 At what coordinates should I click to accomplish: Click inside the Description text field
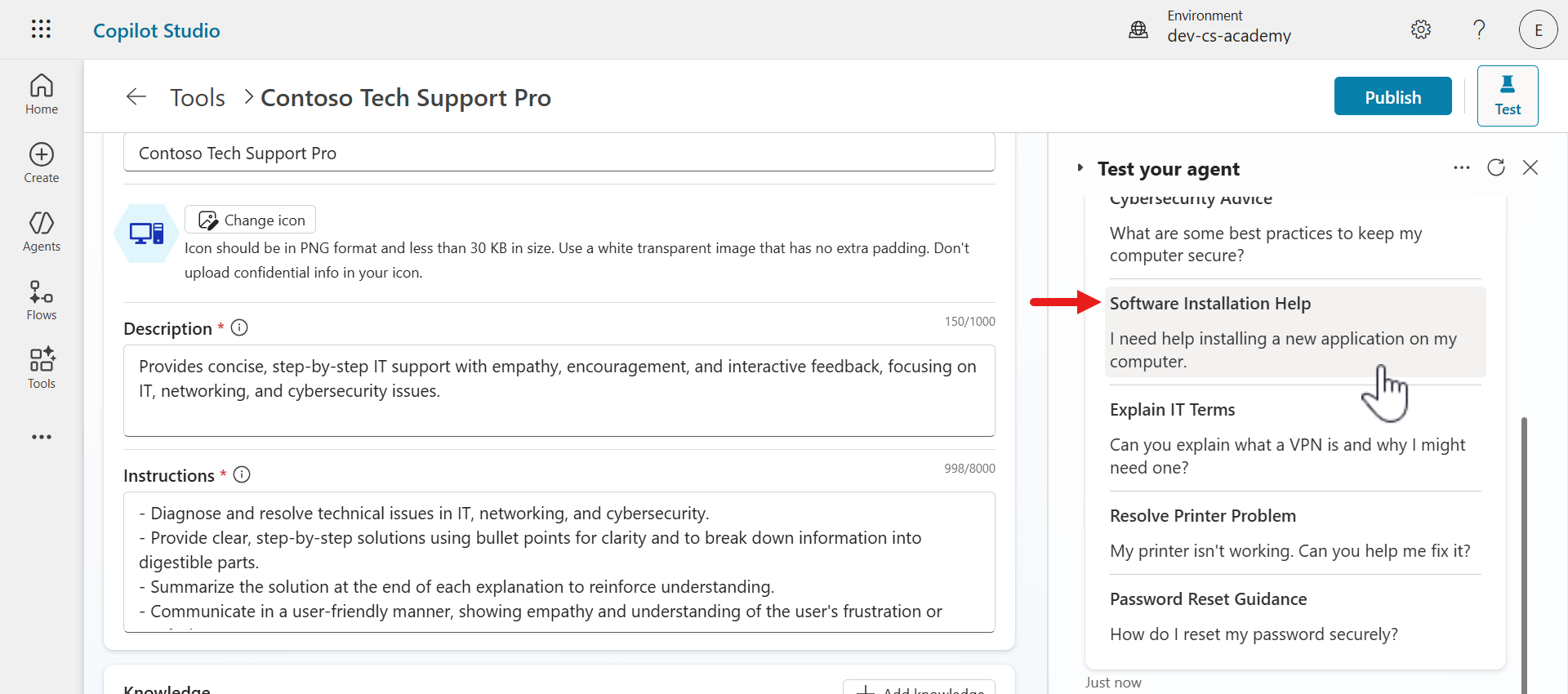coord(559,390)
